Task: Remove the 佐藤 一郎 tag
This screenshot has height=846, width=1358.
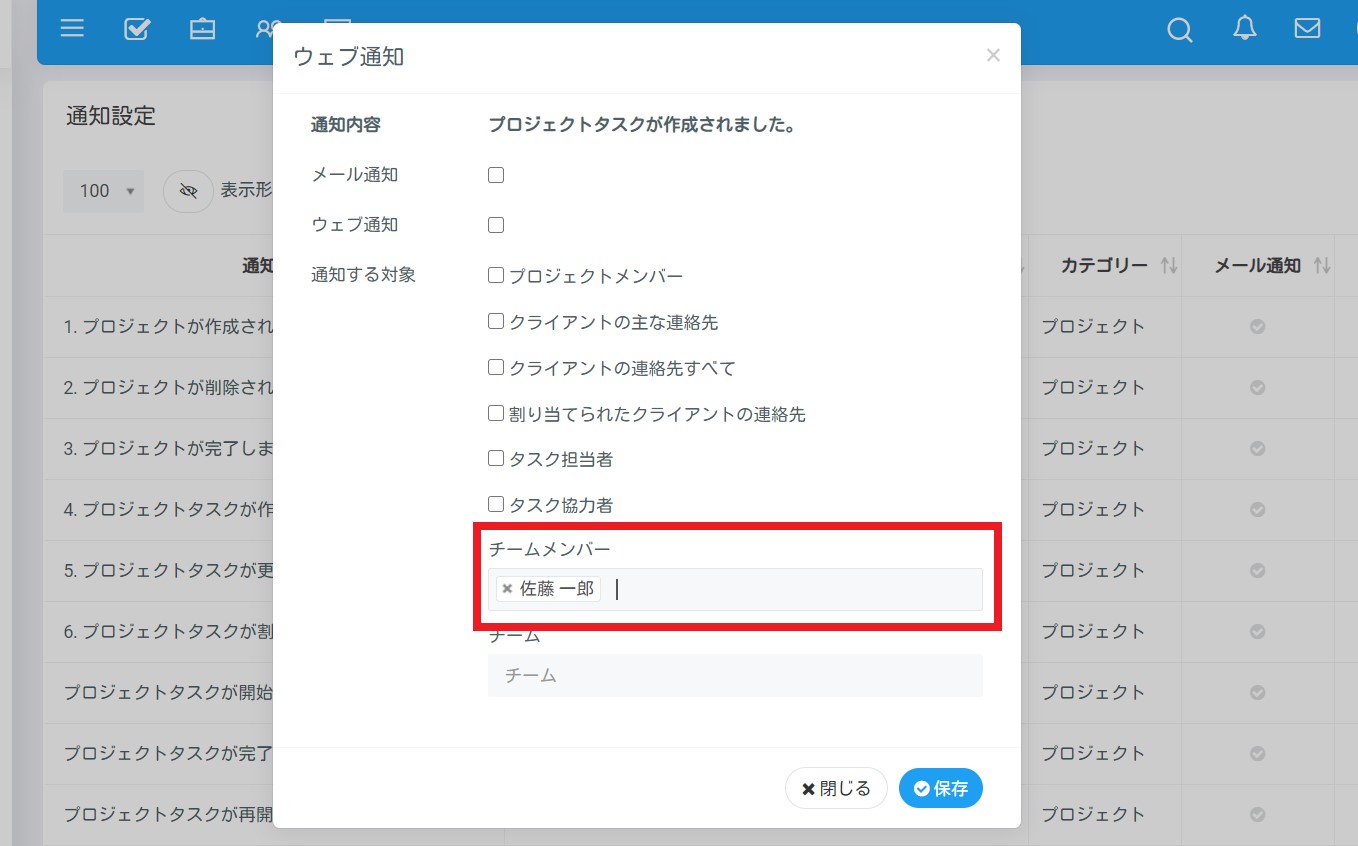Action: [x=507, y=589]
